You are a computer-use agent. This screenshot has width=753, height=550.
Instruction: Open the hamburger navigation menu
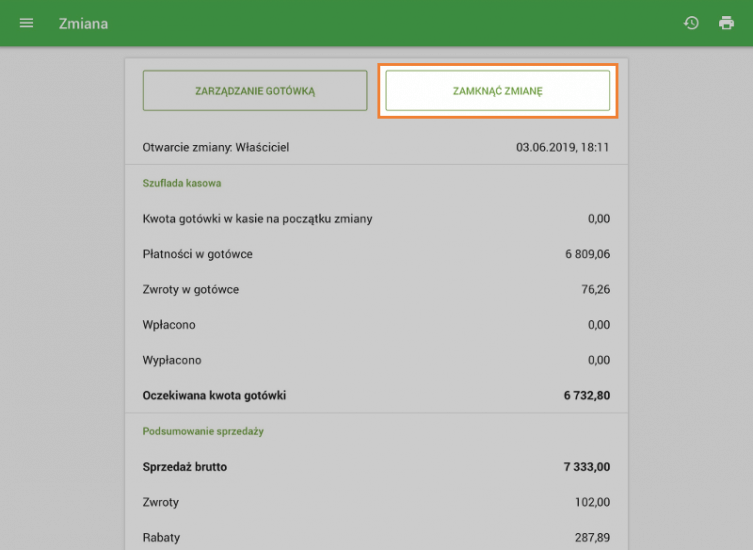point(26,23)
